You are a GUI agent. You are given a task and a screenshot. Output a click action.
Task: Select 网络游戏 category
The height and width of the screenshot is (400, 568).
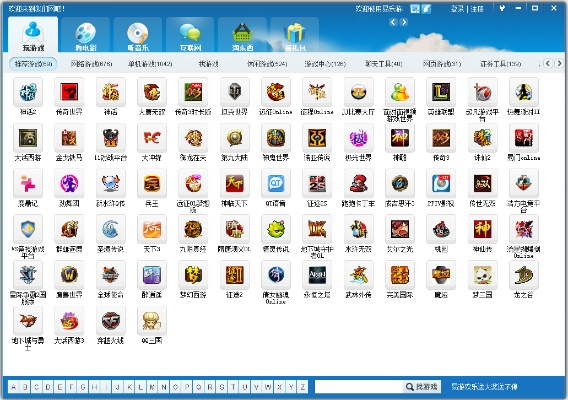(x=91, y=64)
